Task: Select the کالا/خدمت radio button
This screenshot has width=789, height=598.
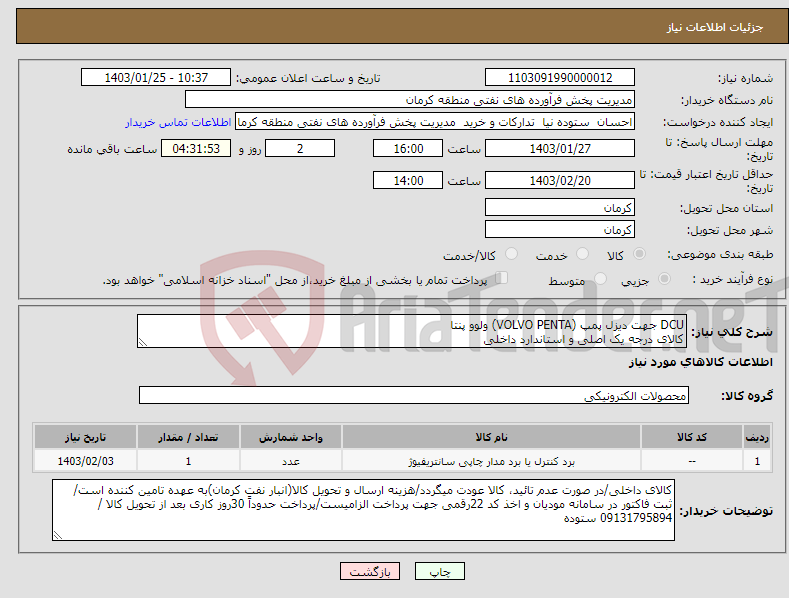Action: pyautogui.click(x=511, y=254)
